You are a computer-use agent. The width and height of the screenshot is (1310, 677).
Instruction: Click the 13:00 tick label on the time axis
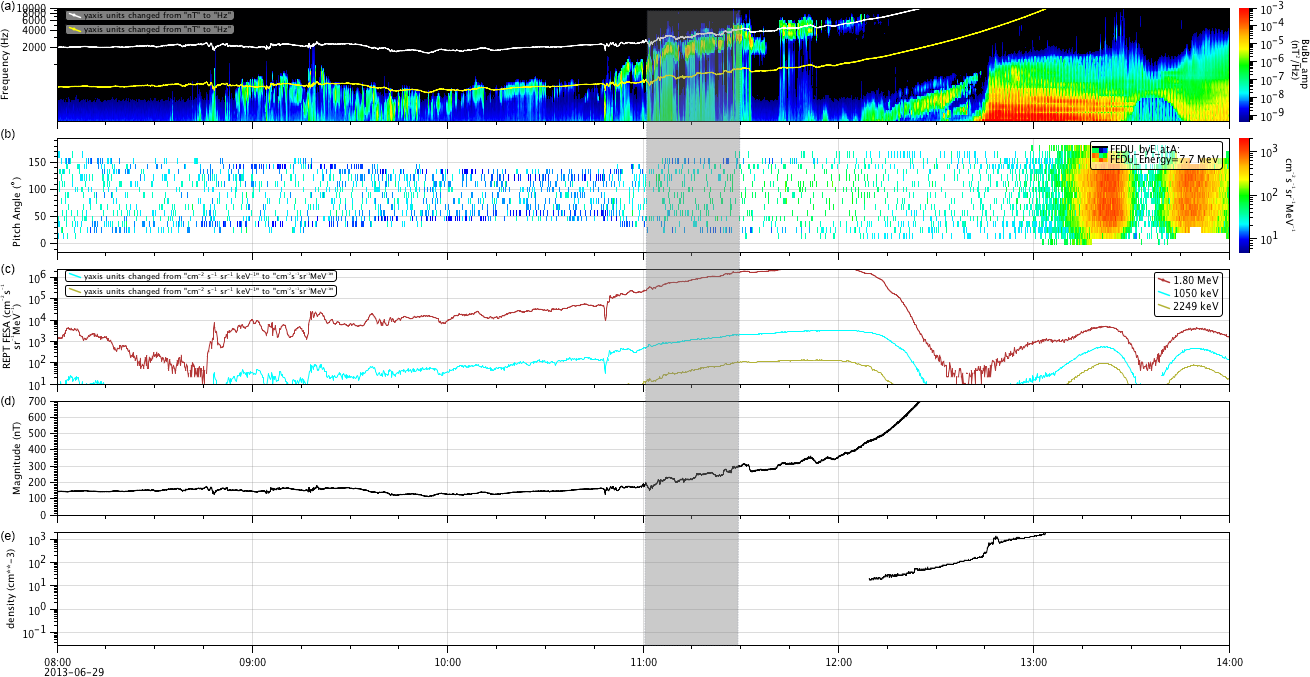1033,662
